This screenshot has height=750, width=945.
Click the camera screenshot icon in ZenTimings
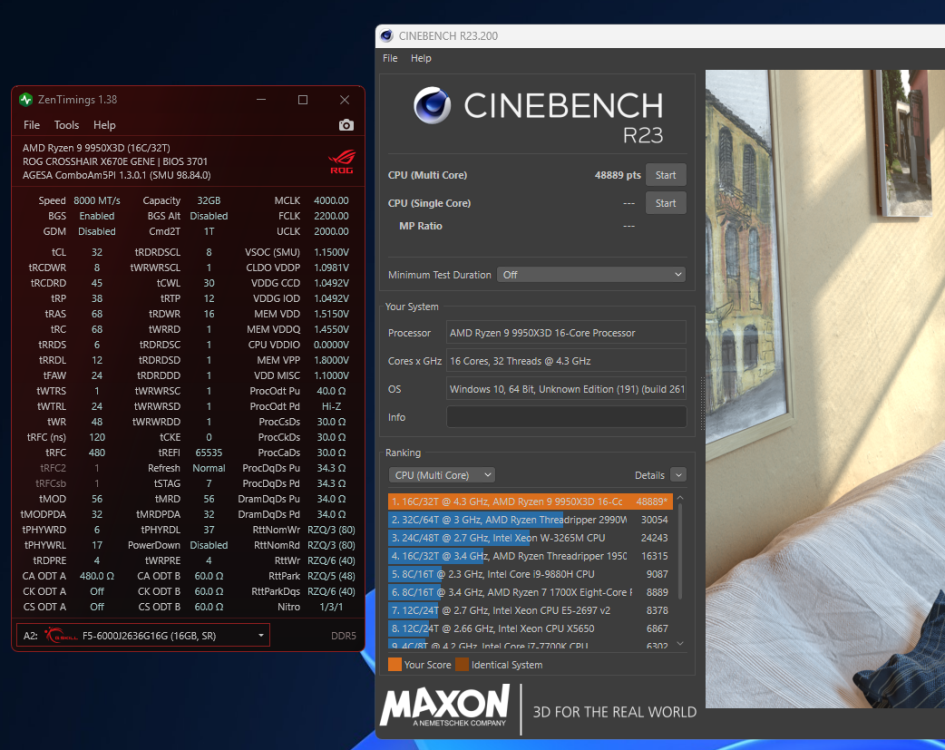tap(346, 125)
